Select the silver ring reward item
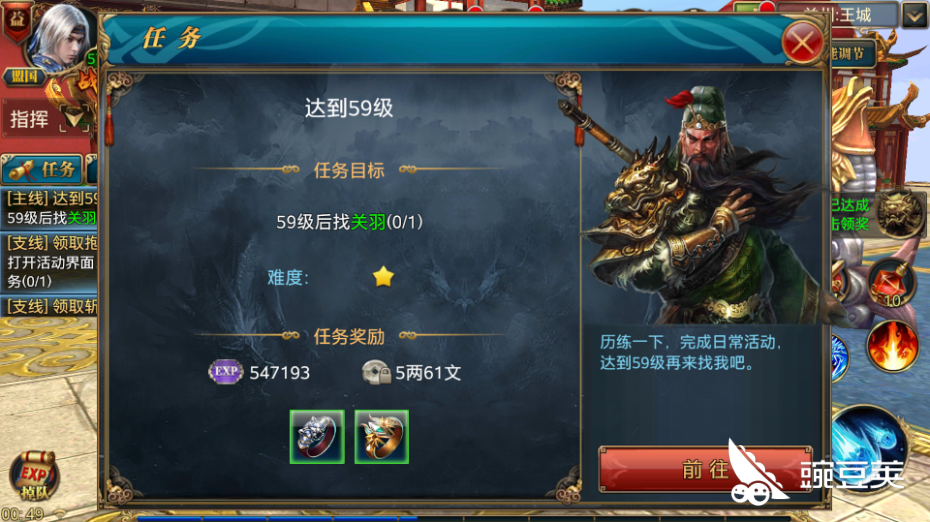Image resolution: width=930 pixels, height=522 pixels. tap(317, 437)
